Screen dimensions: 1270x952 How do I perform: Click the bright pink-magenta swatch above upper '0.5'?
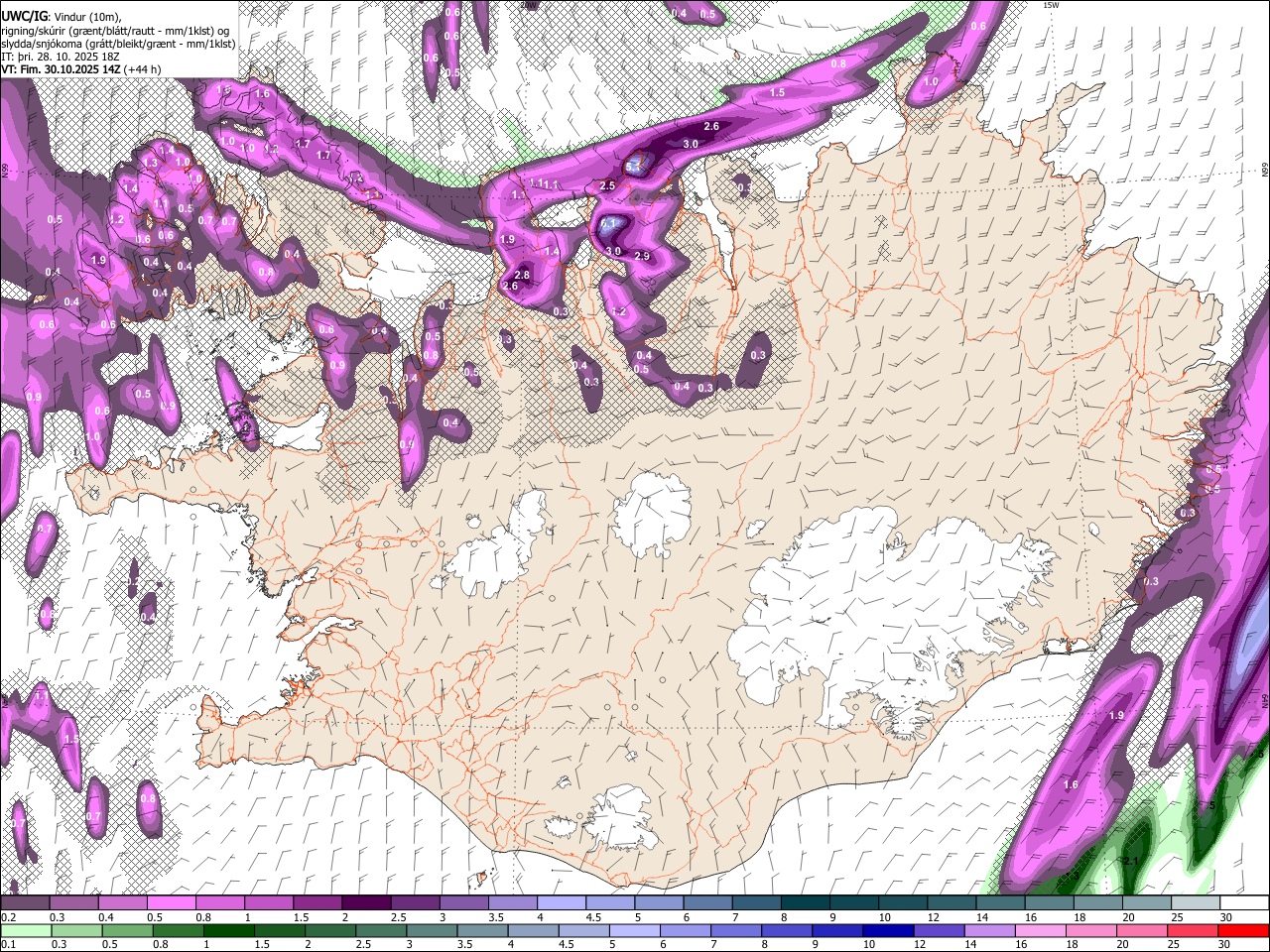[171, 902]
